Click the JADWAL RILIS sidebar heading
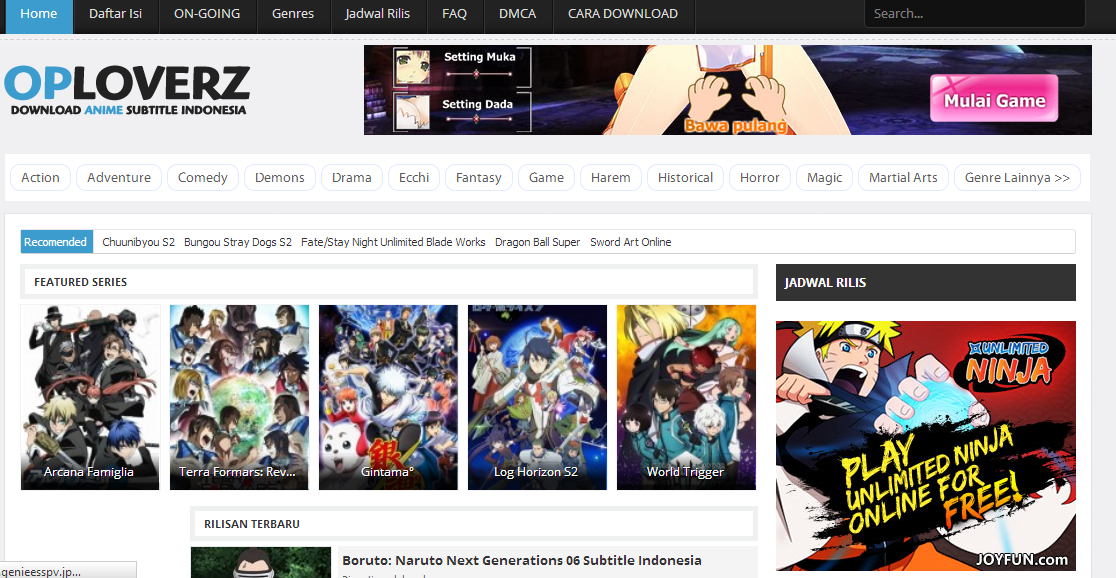 point(825,283)
